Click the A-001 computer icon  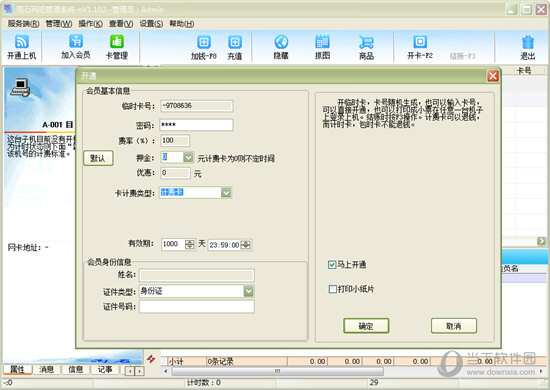click(x=20, y=87)
